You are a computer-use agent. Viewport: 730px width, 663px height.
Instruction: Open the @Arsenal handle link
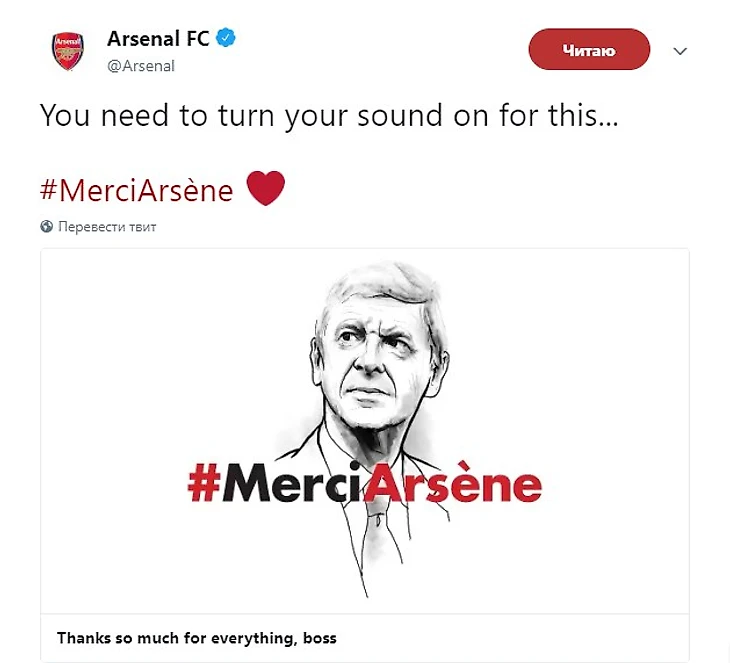(x=141, y=66)
